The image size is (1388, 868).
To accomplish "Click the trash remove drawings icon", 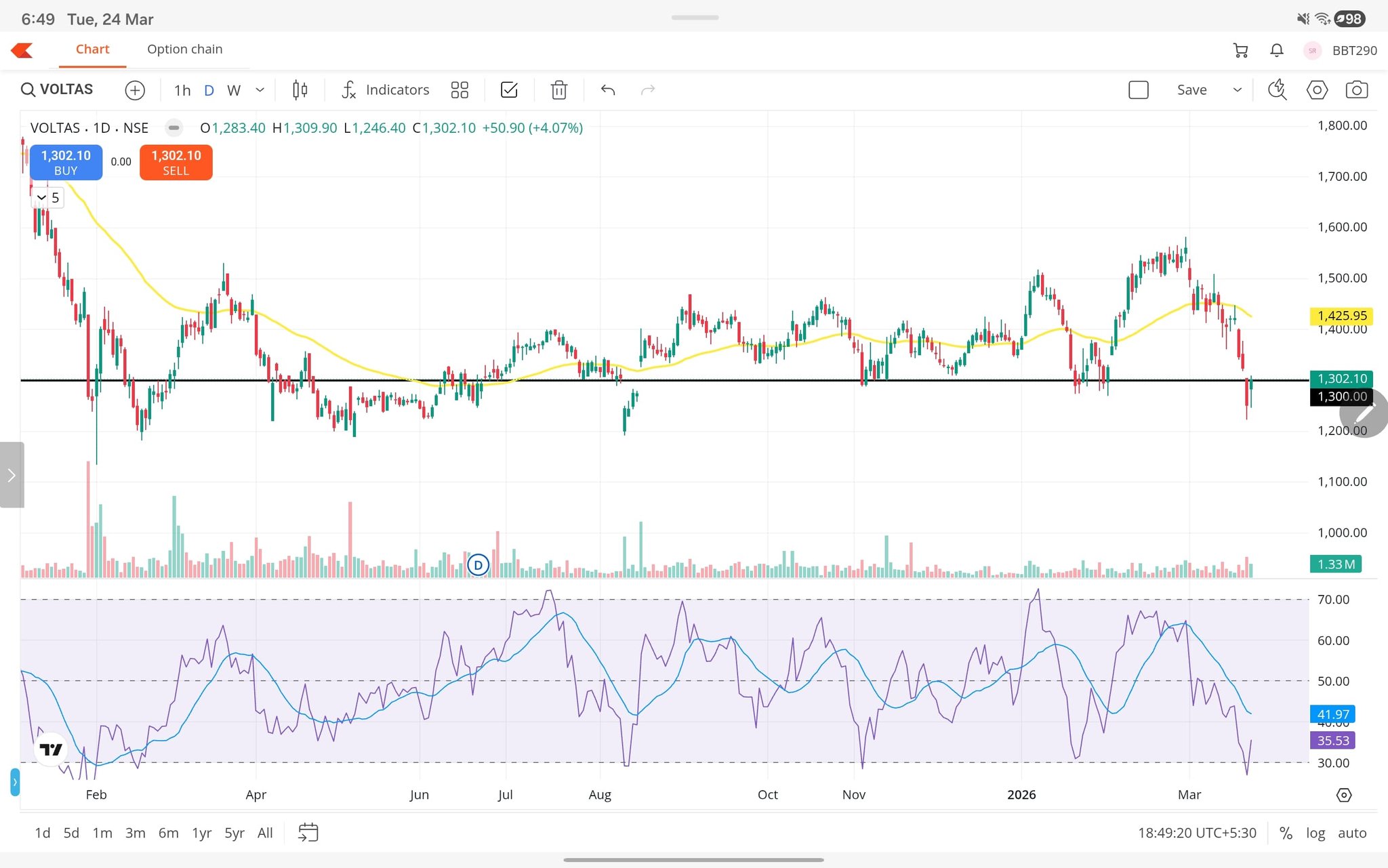I will click(x=558, y=90).
